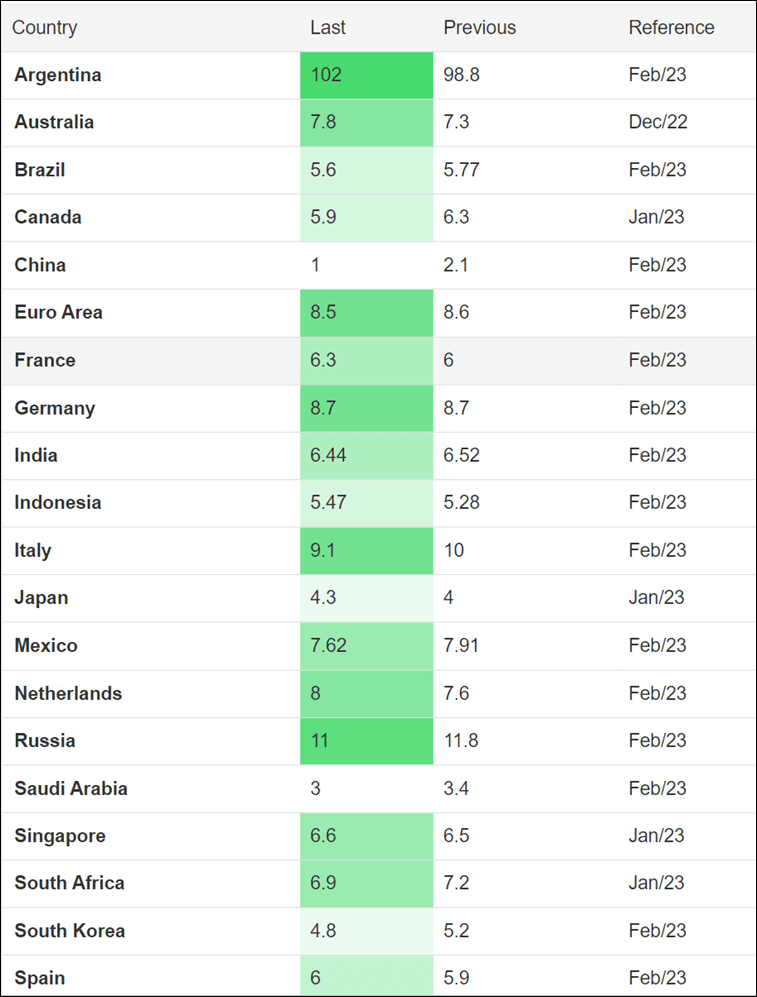Open the Saudi Arabia link
The height and width of the screenshot is (997, 757).
71,788
